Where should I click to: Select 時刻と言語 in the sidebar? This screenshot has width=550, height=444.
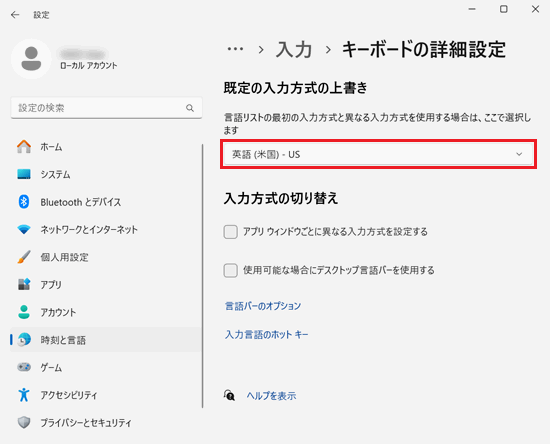pyautogui.click(x=106, y=339)
